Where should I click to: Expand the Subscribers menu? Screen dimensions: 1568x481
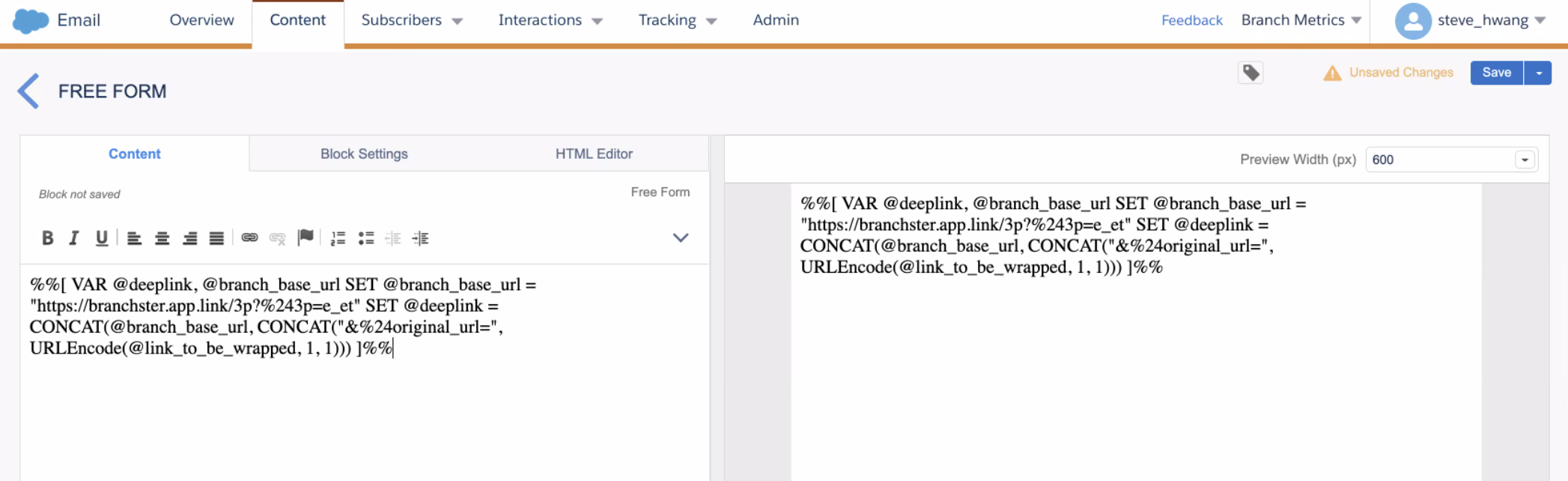411,20
